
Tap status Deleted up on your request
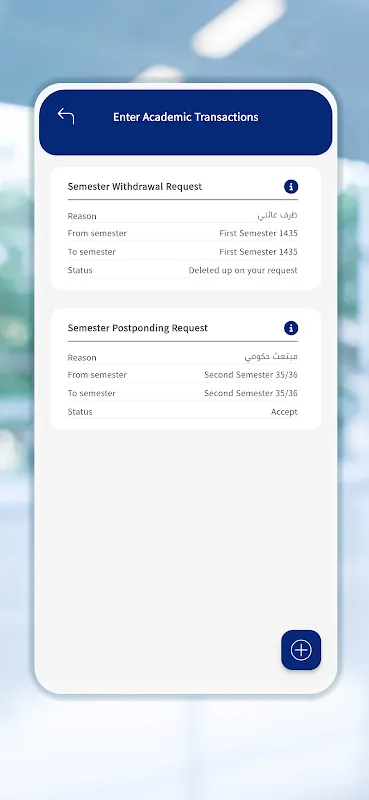click(x=243, y=270)
